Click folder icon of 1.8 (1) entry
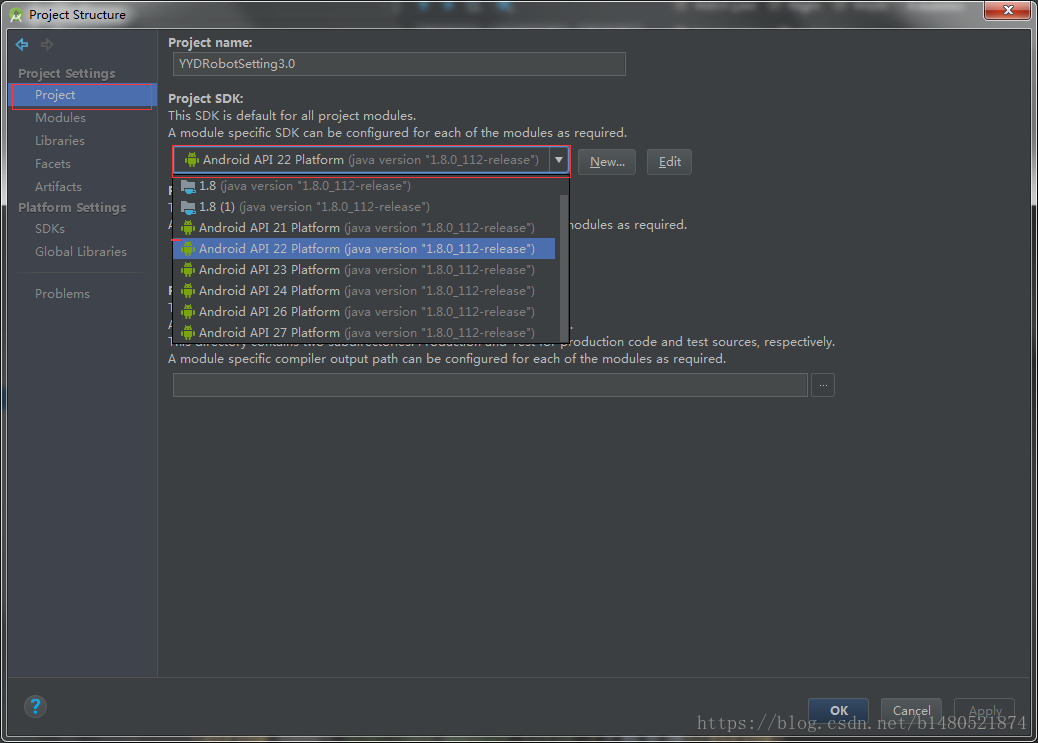This screenshot has height=743, width=1038. click(x=188, y=207)
